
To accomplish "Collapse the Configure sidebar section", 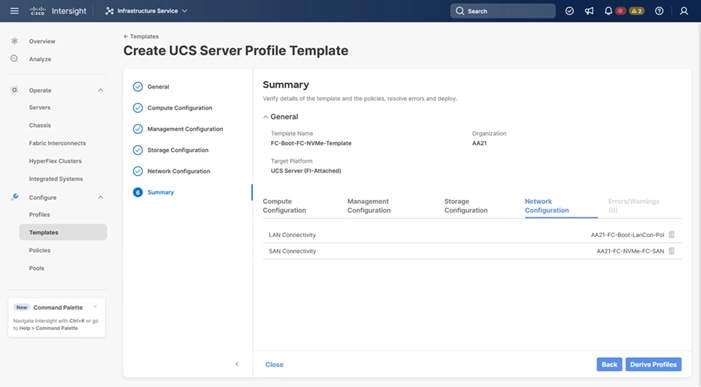I will pyautogui.click(x=100, y=198).
